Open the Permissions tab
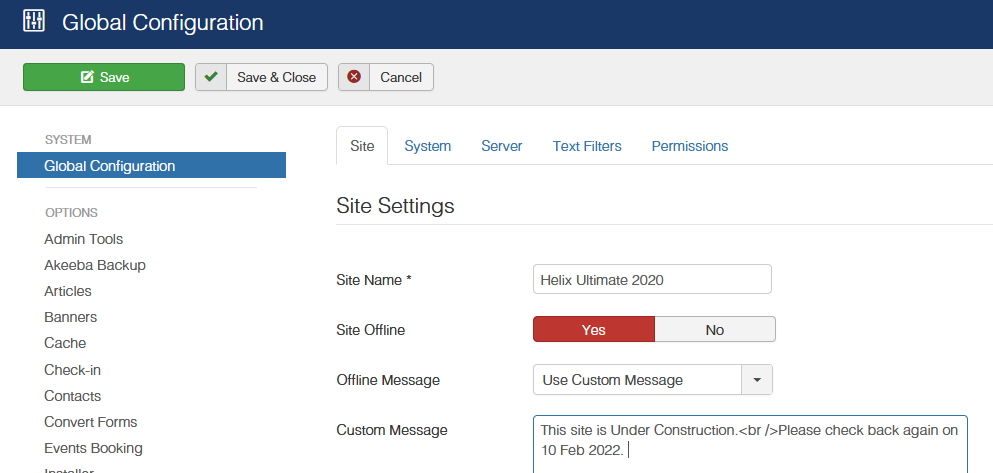Screen dimensions: 993x473 [689, 146]
